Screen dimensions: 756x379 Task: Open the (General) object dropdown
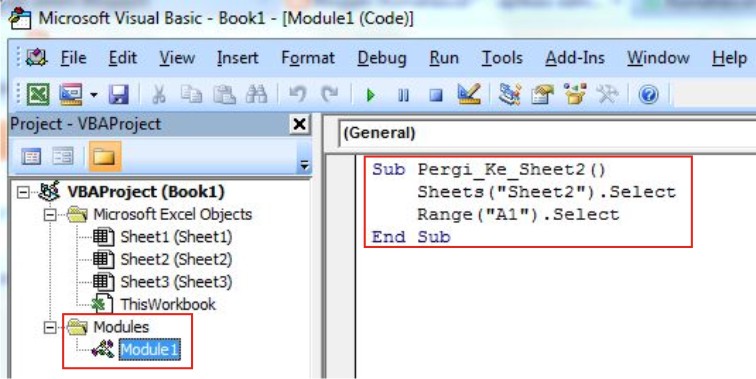tap(547, 133)
